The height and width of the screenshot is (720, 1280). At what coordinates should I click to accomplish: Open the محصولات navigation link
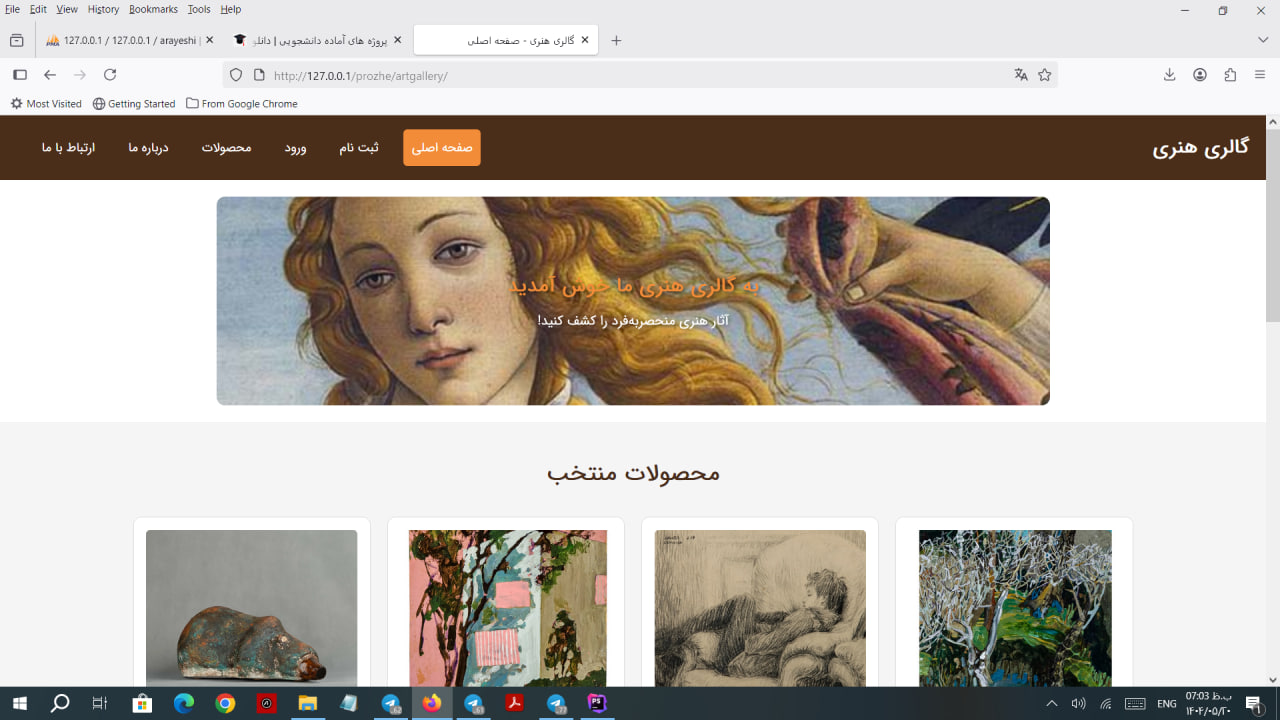(226, 148)
